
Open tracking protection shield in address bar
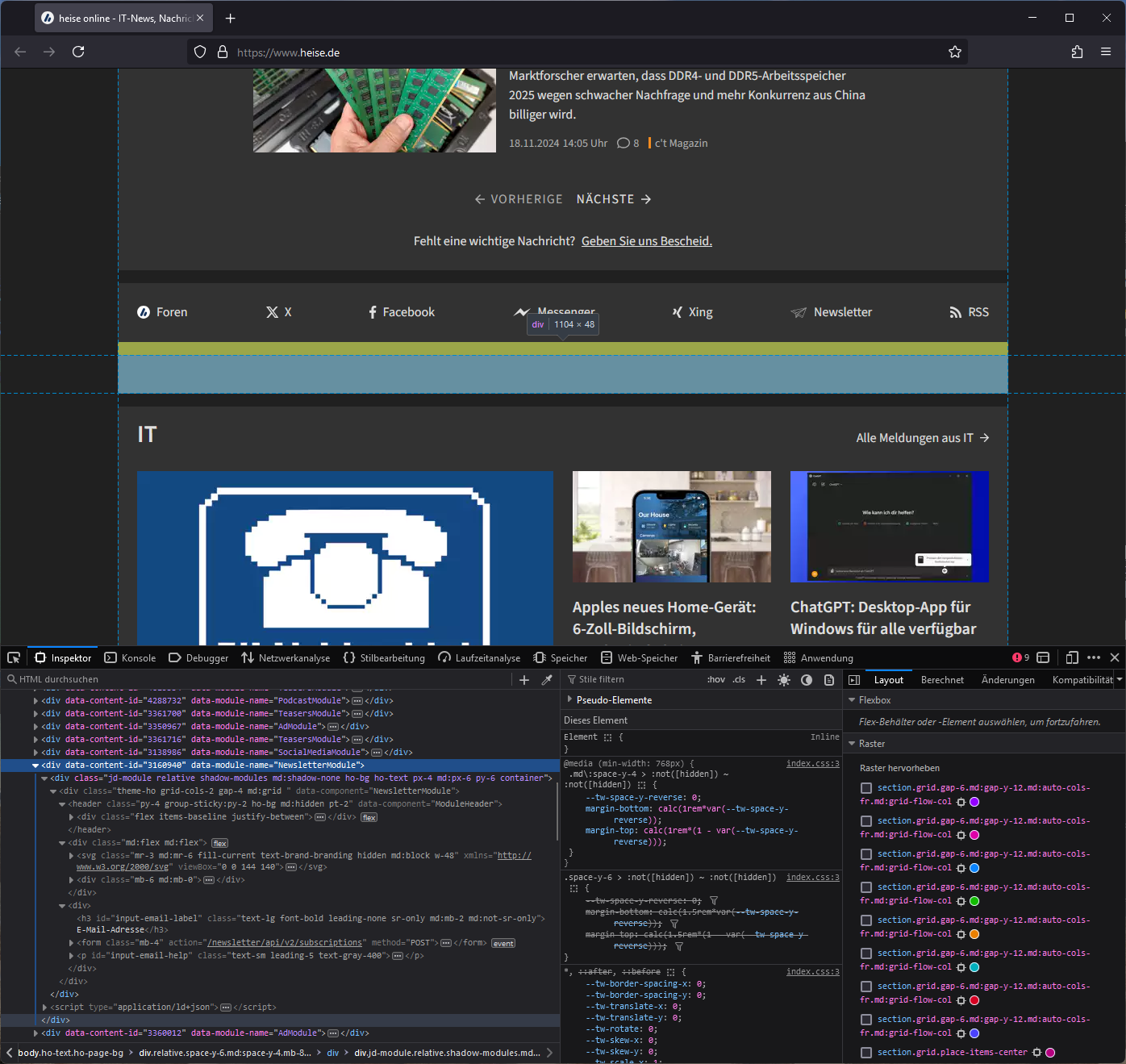coord(200,52)
